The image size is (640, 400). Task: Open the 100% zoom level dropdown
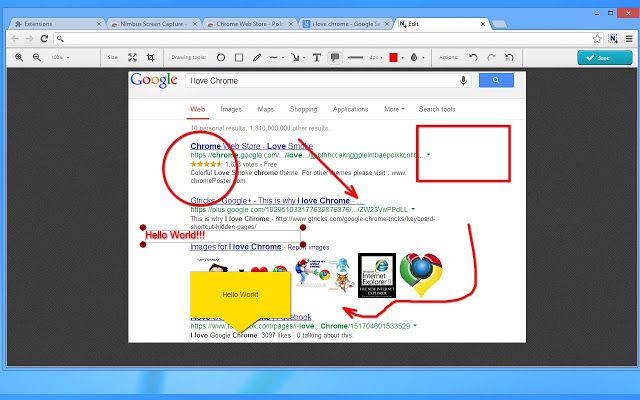60,58
